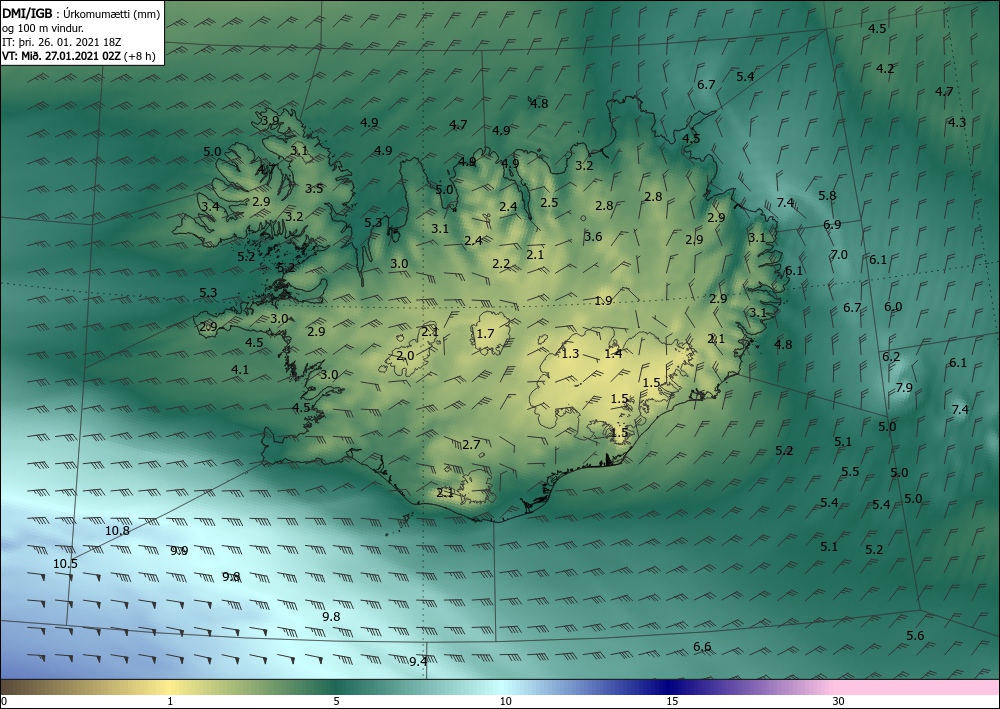
Task: Click the 6.6 value on the map
Action: pos(702,647)
